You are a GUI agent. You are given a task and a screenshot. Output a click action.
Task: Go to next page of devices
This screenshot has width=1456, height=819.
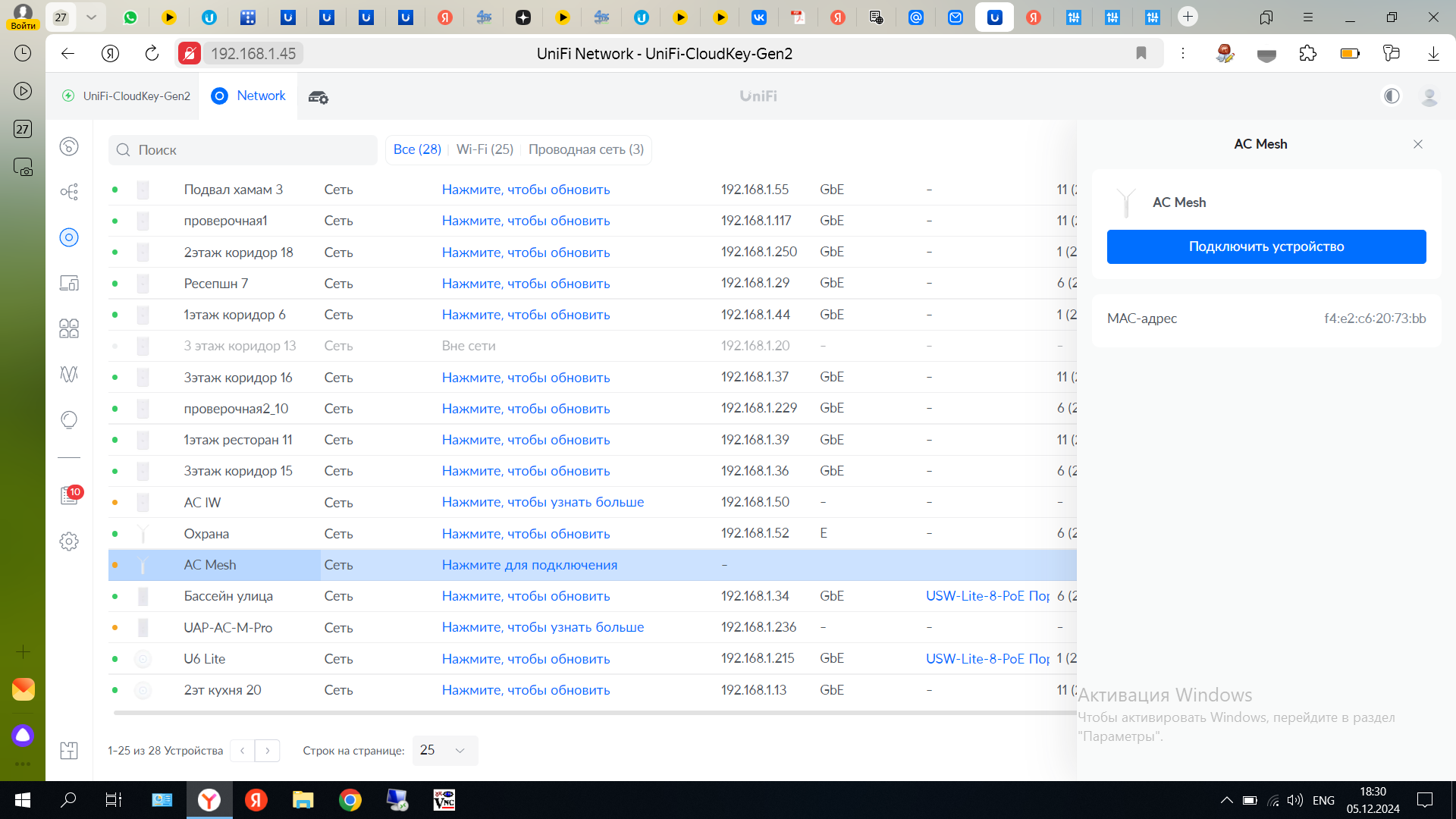click(x=268, y=750)
